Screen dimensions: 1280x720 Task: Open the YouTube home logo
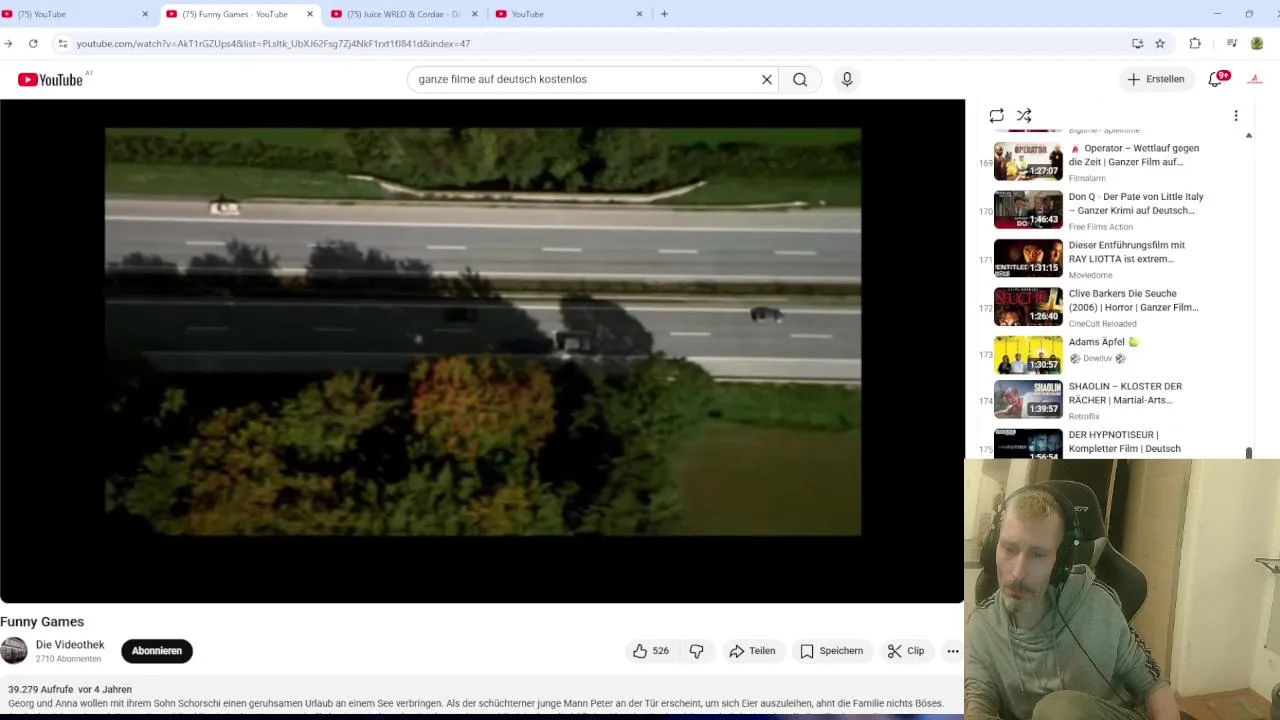click(x=50, y=79)
